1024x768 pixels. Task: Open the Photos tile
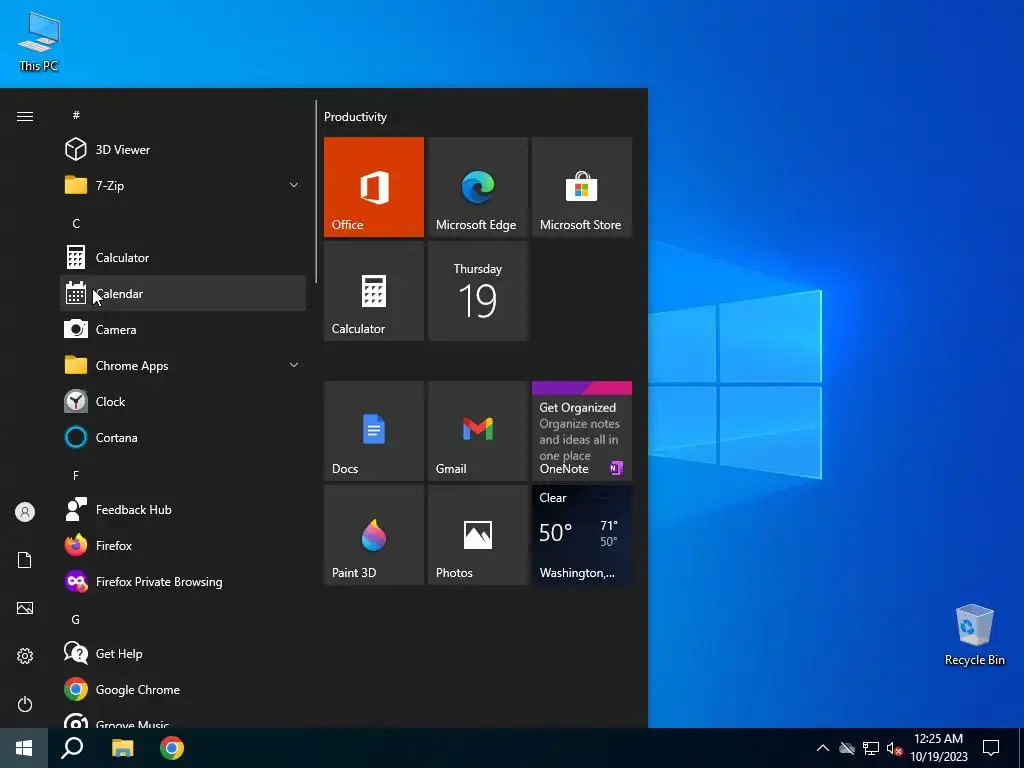click(477, 535)
